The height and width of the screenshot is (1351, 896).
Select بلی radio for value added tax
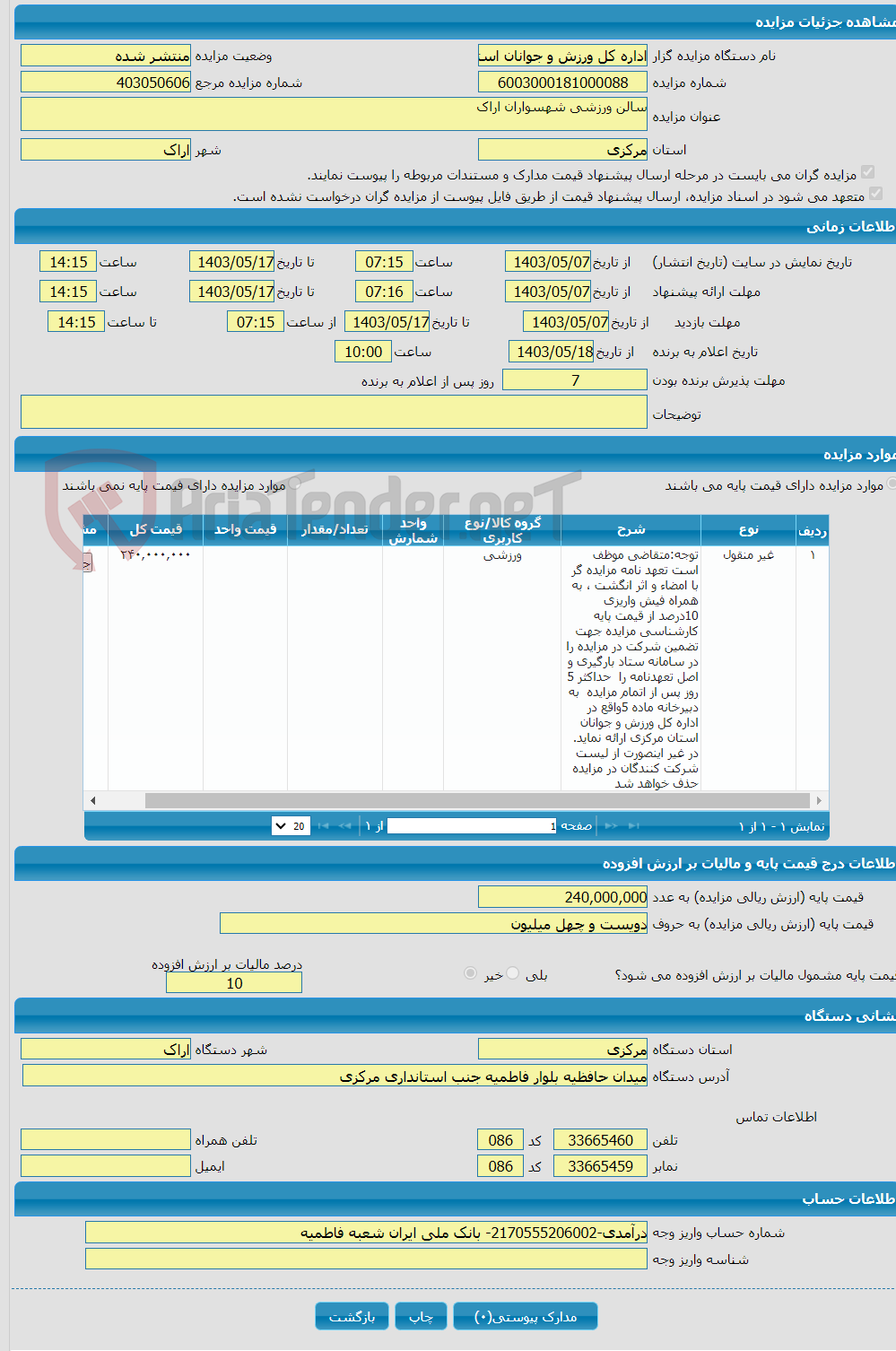[x=513, y=972]
